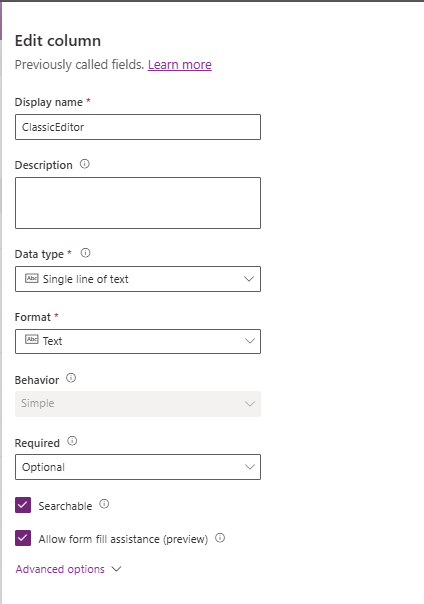
Task: Open the Format dropdown
Action: (x=138, y=341)
